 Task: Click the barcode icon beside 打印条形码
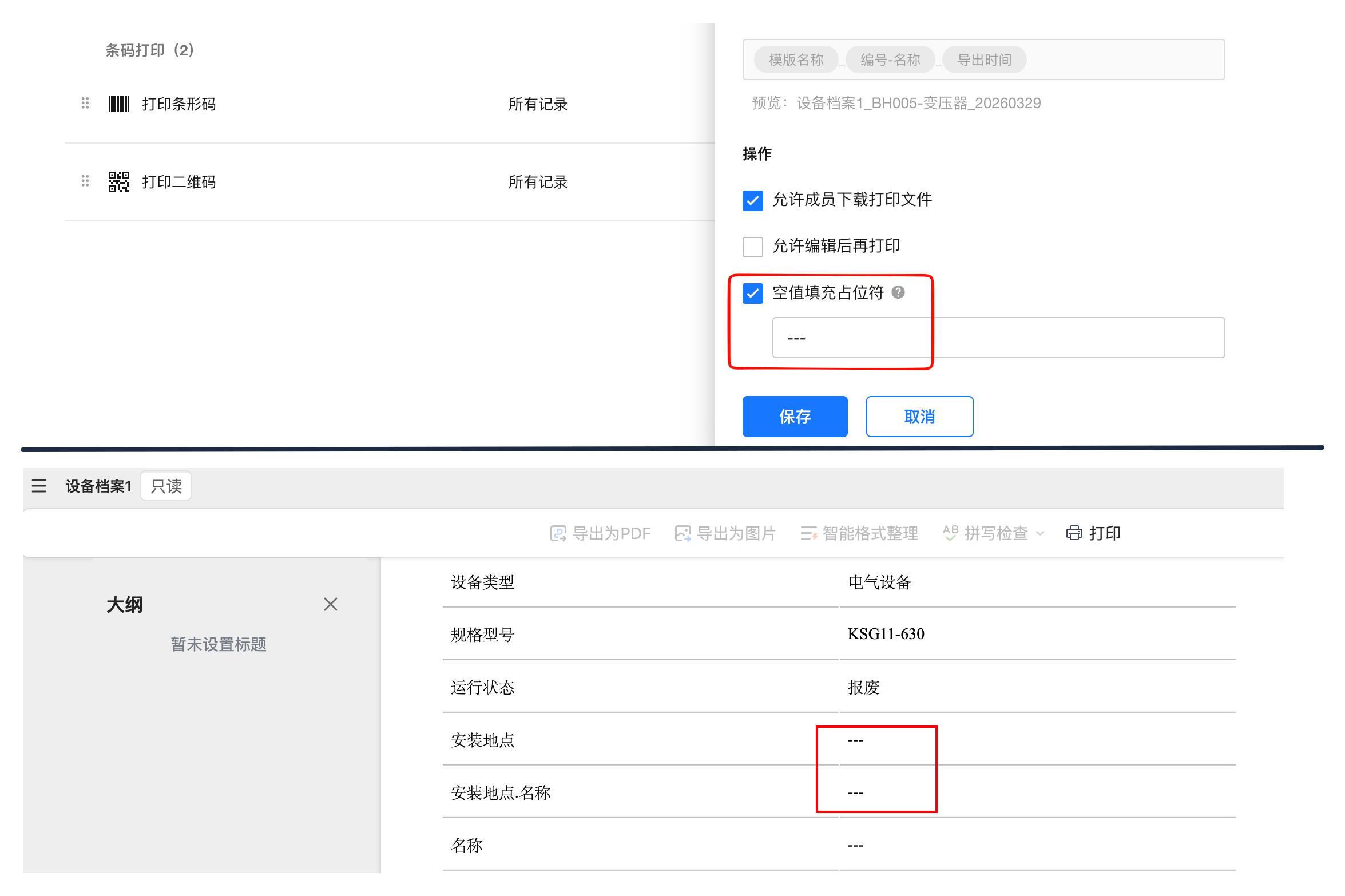(x=119, y=104)
